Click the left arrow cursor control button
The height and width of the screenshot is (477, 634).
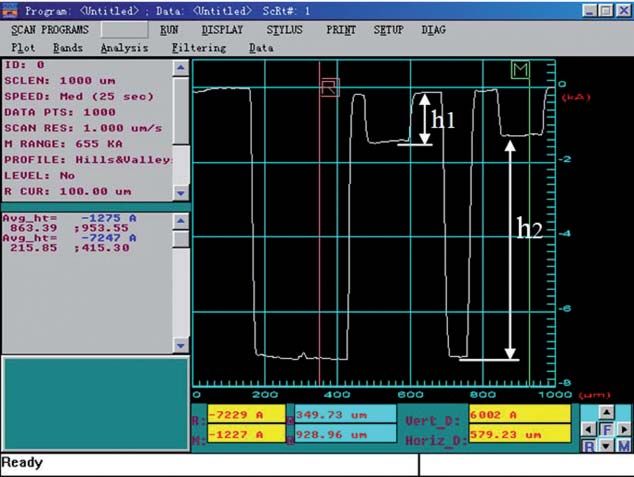point(589,429)
